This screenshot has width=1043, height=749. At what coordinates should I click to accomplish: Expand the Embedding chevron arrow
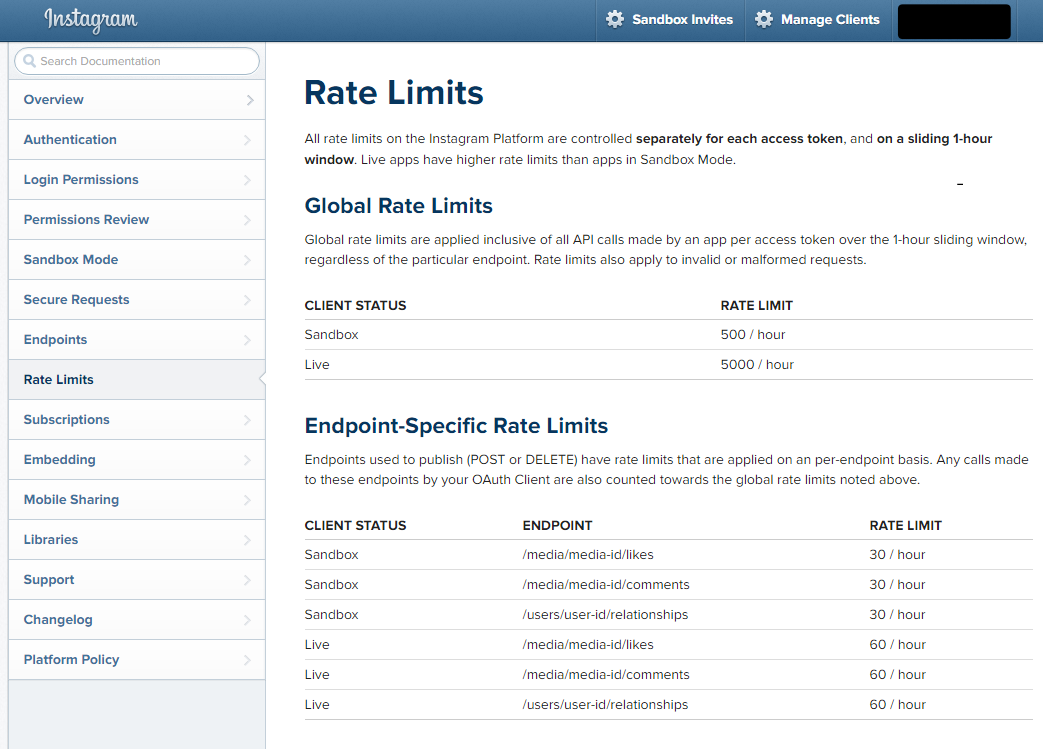pyautogui.click(x=247, y=460)
